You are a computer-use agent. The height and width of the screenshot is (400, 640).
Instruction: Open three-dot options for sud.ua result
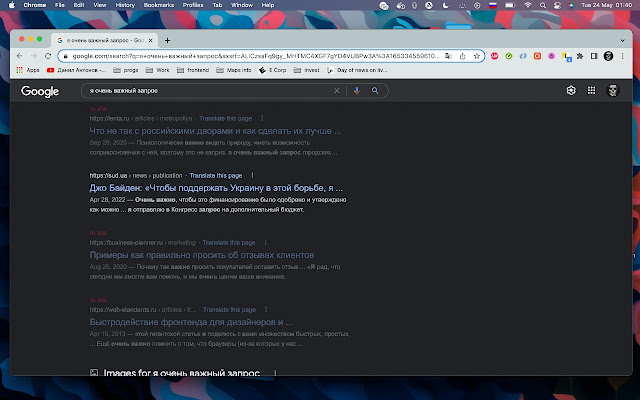[252, 175]
